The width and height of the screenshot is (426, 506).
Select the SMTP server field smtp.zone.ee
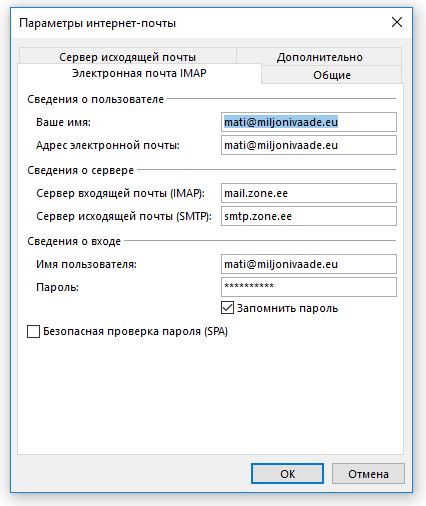coord(309,216)
